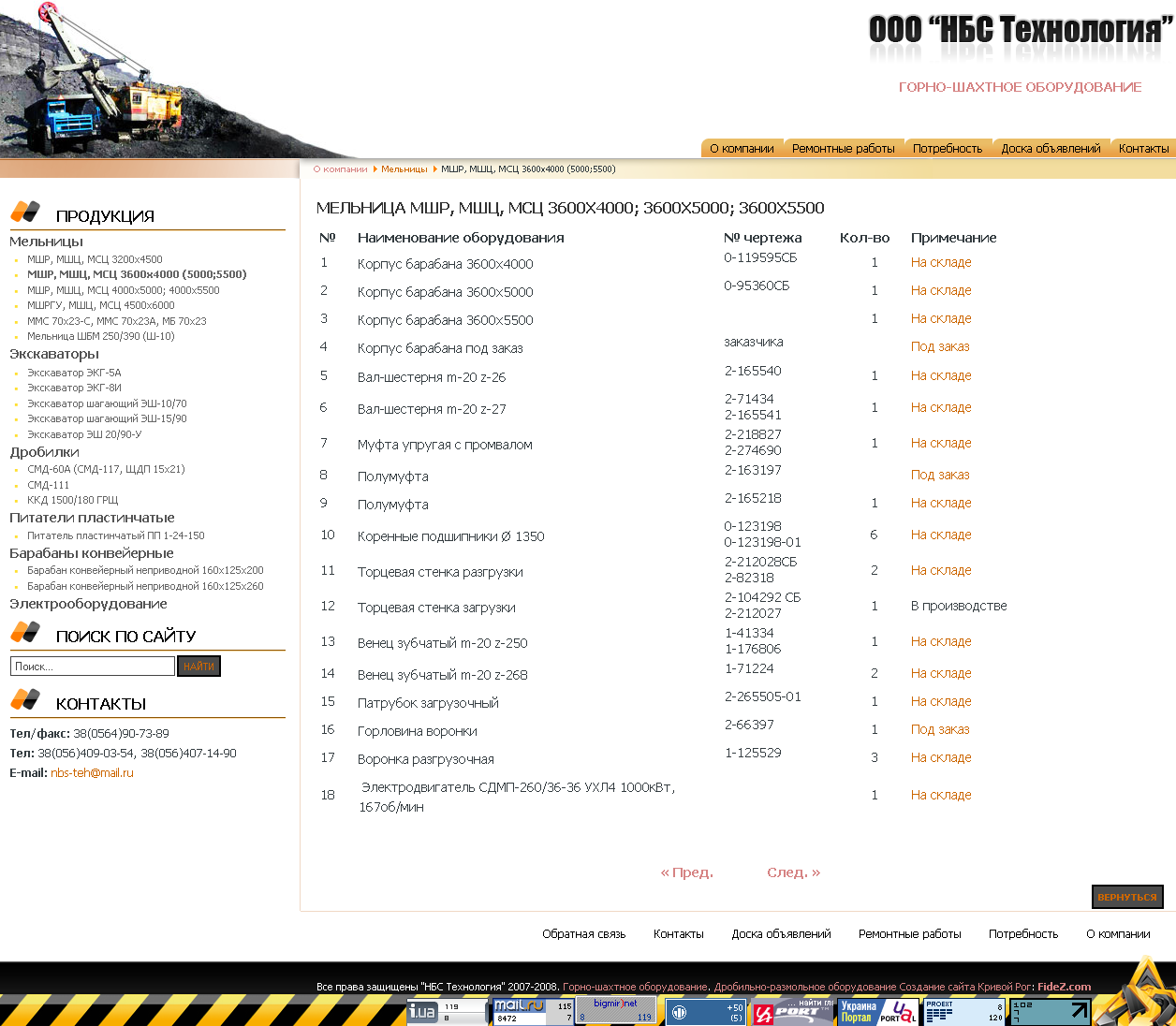Go to next page via След. »

794,872
